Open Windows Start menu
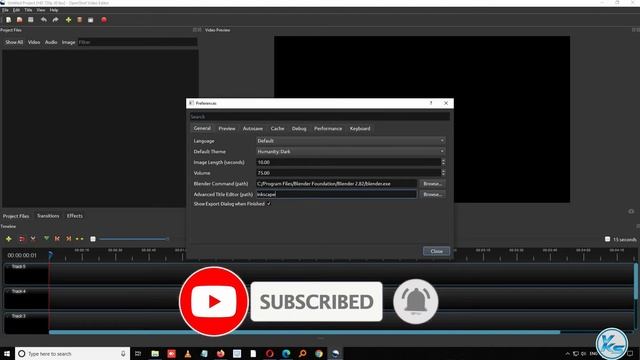This screenshot has width=640, height=360. pos(7,353)
